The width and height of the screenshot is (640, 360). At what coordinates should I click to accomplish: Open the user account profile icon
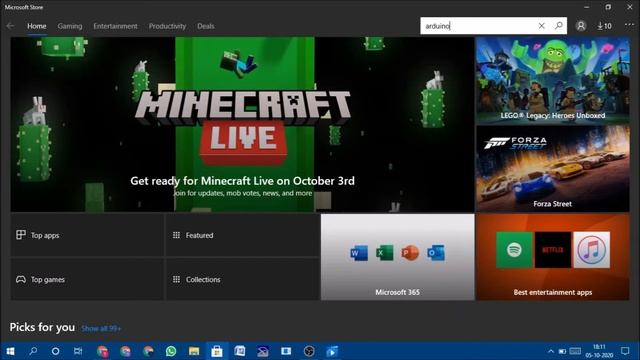pyautogui.click(x=581, y=26)
